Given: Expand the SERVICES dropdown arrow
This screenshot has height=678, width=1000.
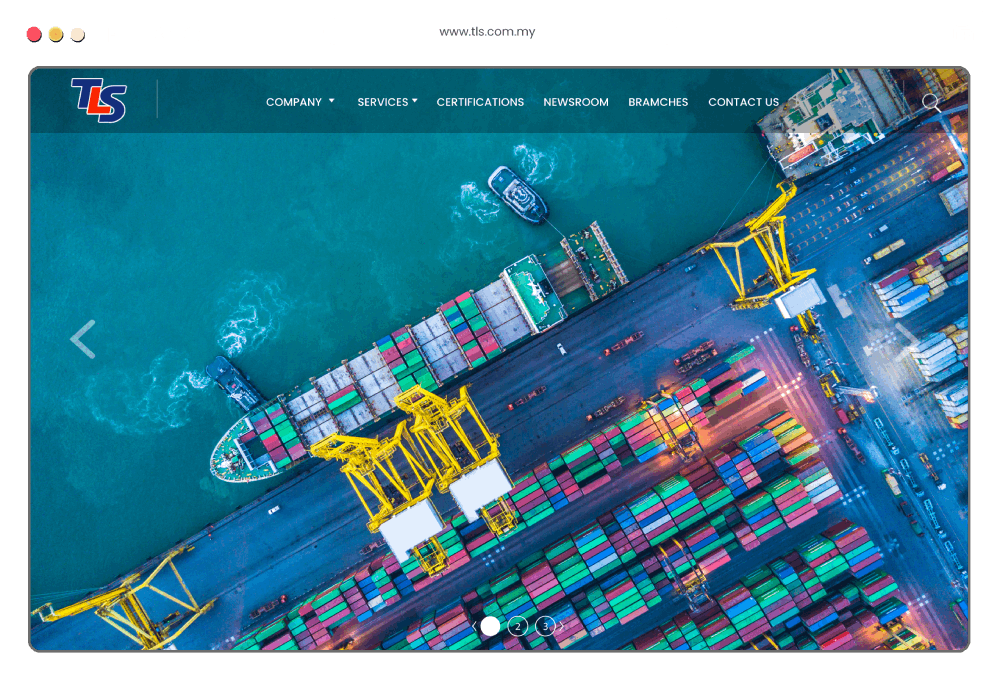Looking at the screenshot, I should [414, 101].
